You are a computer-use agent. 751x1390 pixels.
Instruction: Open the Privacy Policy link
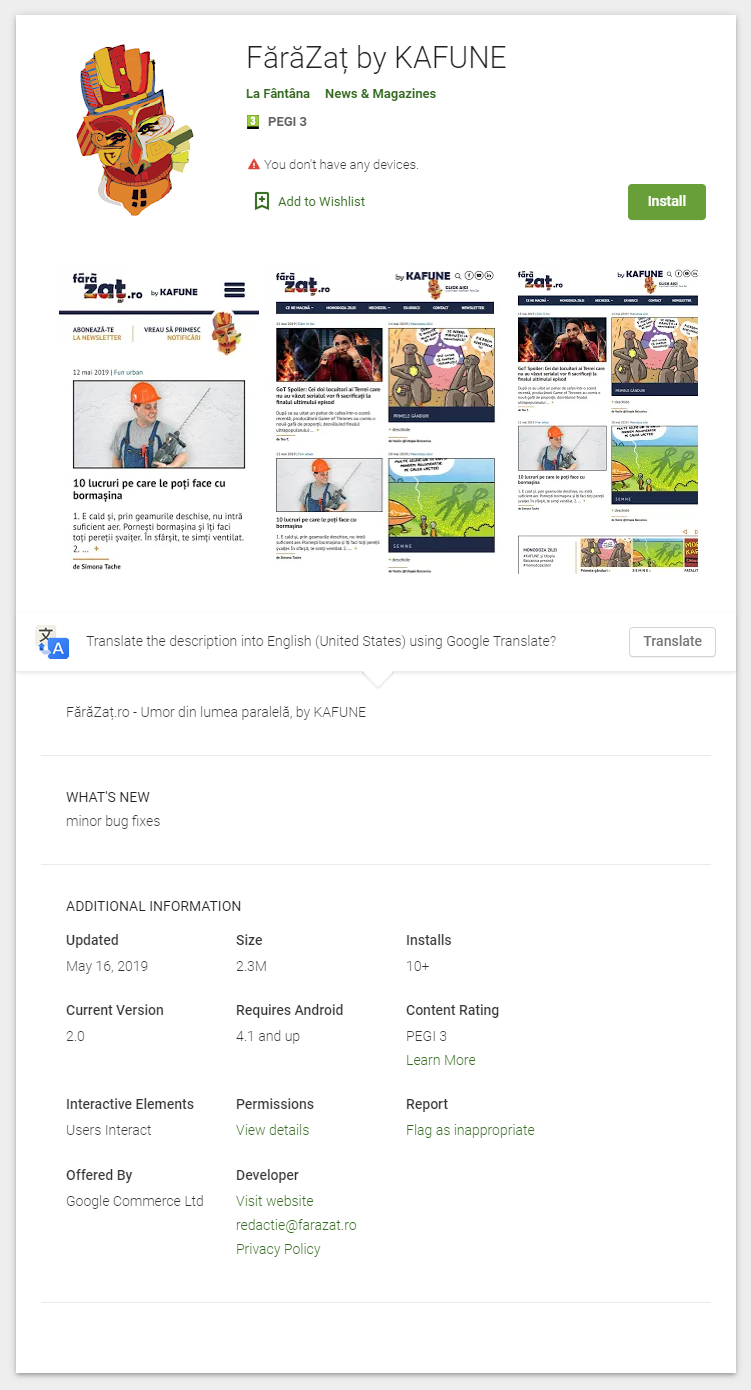278,1249
